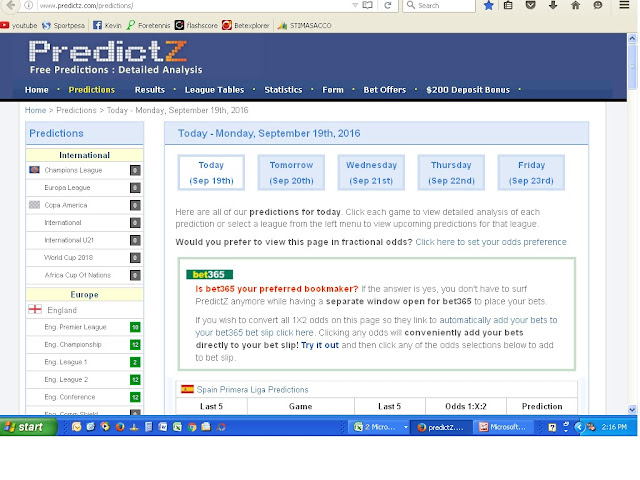Select the Today (Sep 19th) tab
Image resolution: width=640 pixels, height=480 pixels.
pyautogui.click(x=211, y=173)
